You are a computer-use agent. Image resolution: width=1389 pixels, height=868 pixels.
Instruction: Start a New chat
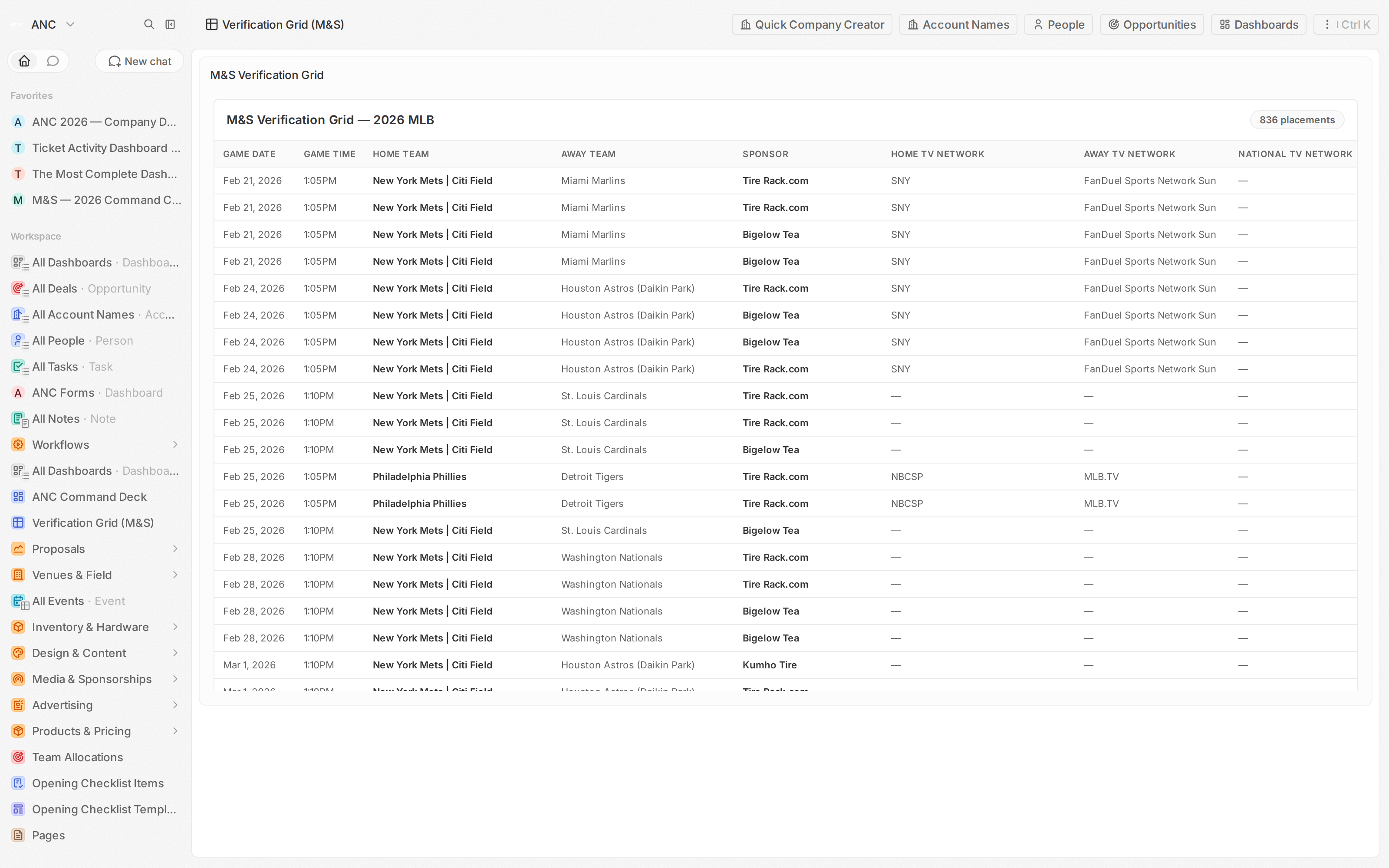click(x=139, y=62)
